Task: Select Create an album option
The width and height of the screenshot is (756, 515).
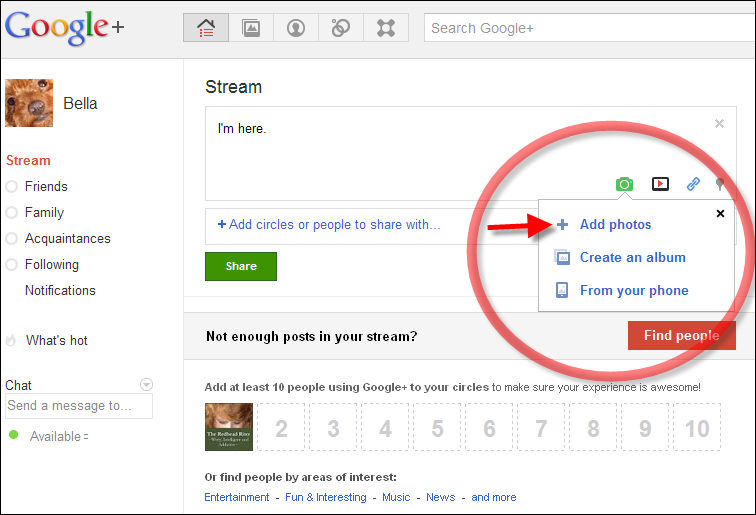Action: pos(633,258)
